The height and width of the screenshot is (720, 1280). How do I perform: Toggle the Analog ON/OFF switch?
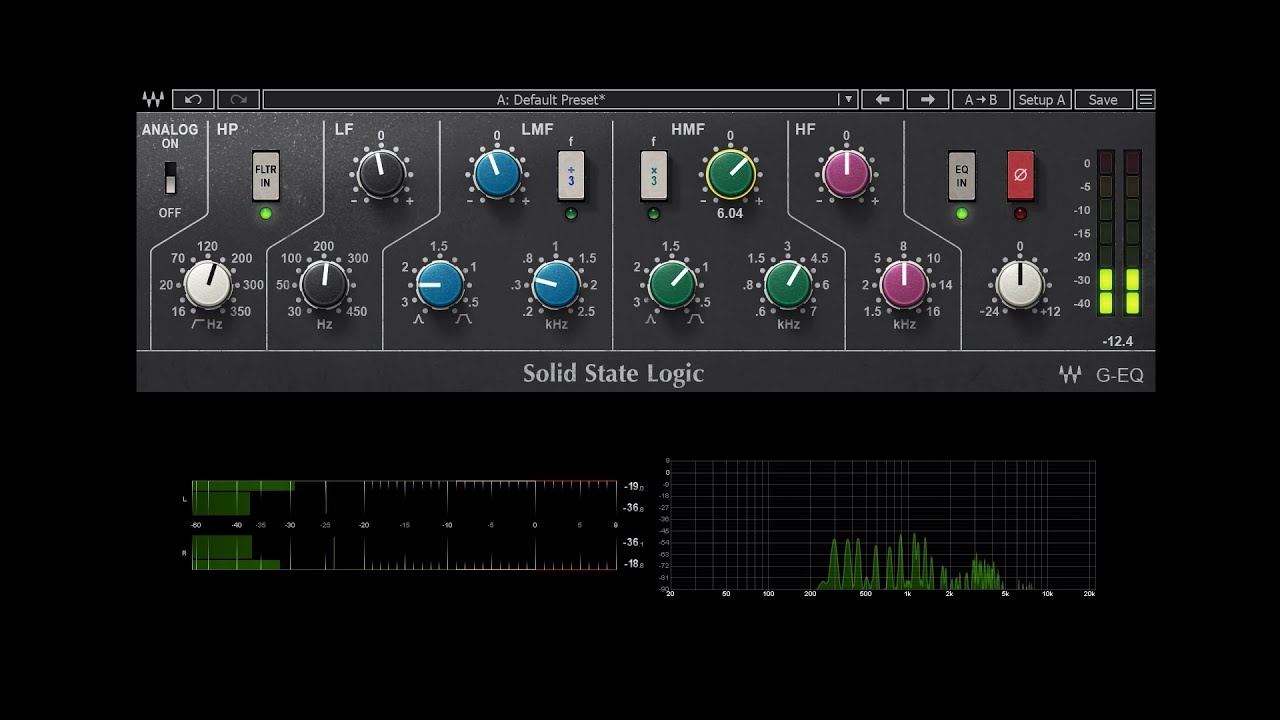pyautogui.click(x=171, y=178)
